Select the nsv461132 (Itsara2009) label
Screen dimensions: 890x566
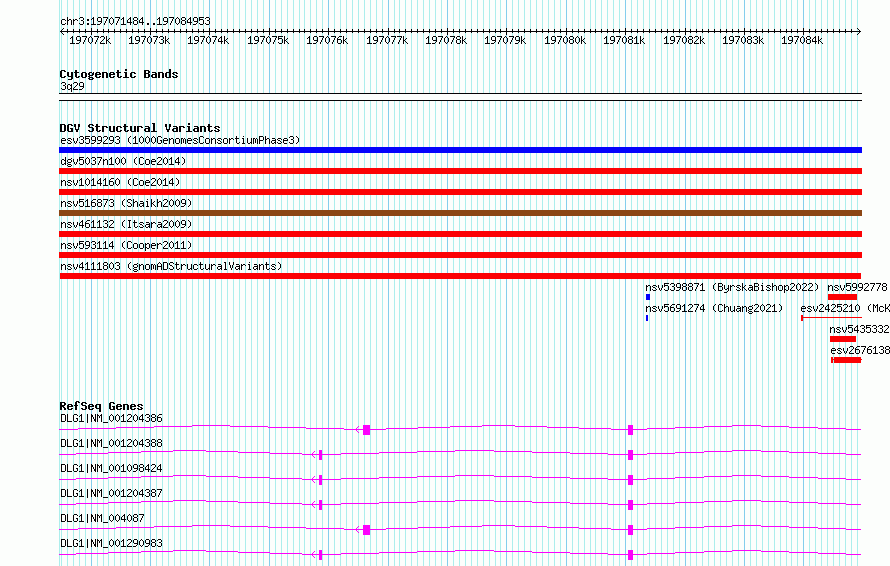point(126,224)
